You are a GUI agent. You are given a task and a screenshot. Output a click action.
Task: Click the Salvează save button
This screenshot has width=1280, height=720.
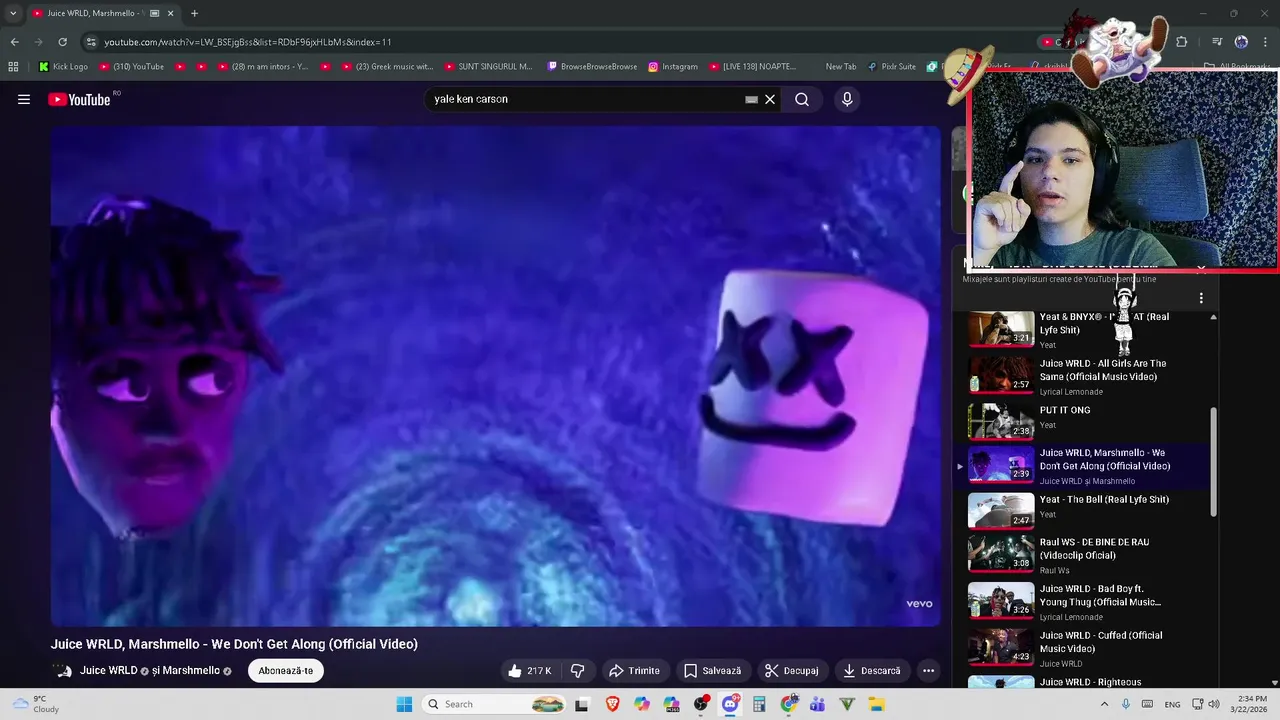[712, 671]
